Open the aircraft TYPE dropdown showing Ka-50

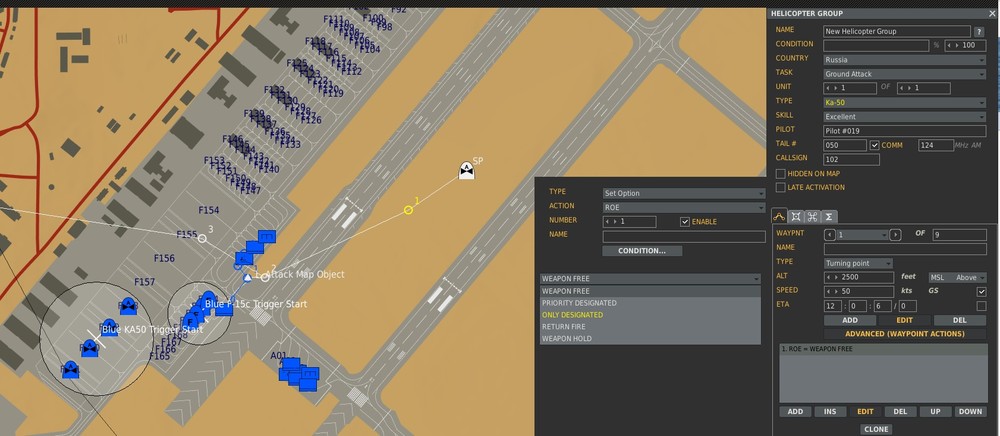[904, 102]
